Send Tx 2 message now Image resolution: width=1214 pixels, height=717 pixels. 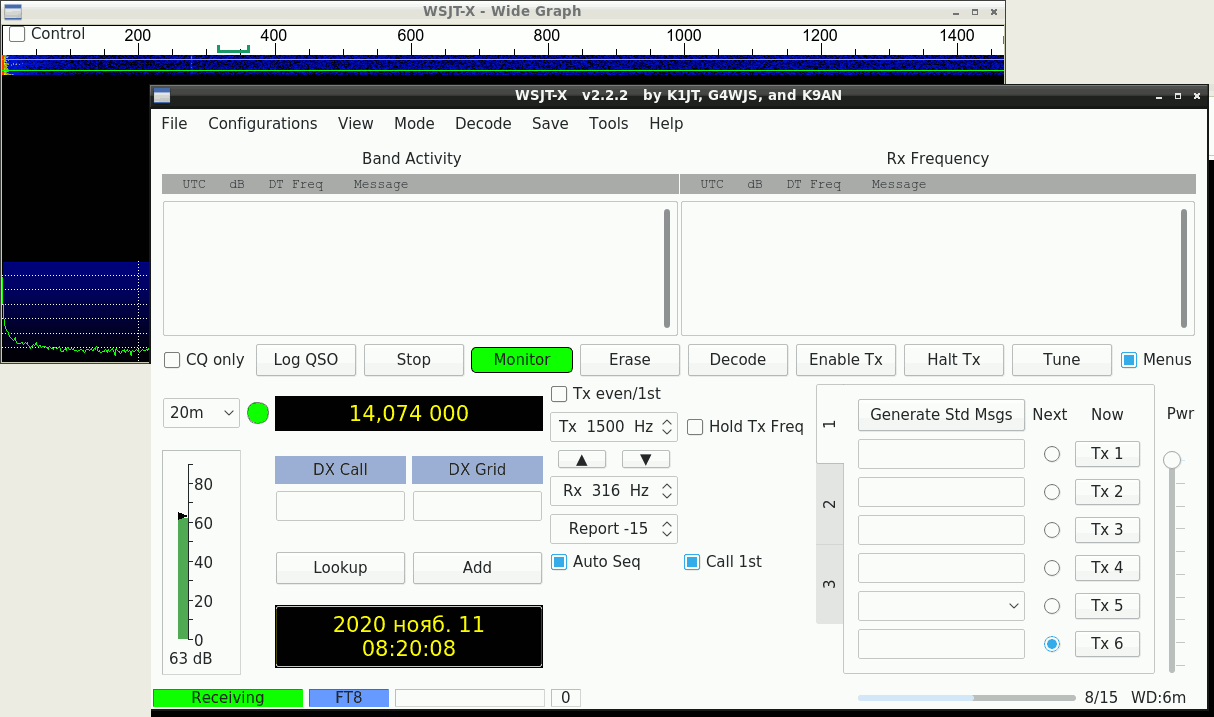click(x=1107, y=492)
